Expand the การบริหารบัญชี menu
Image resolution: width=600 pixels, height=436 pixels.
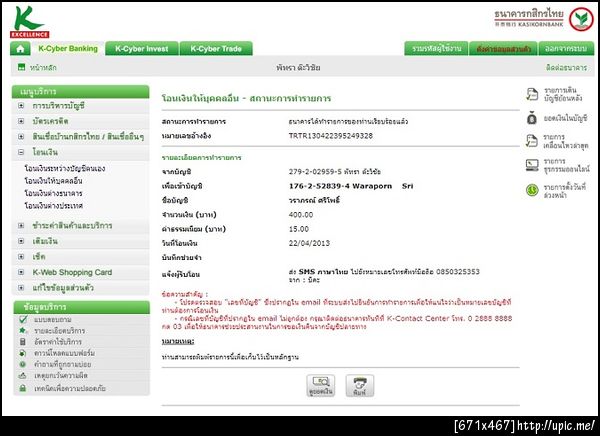21,105
